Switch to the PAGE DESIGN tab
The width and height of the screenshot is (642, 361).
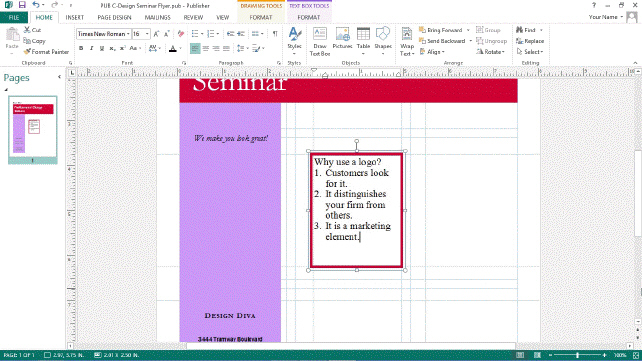[x=114, y=18]
